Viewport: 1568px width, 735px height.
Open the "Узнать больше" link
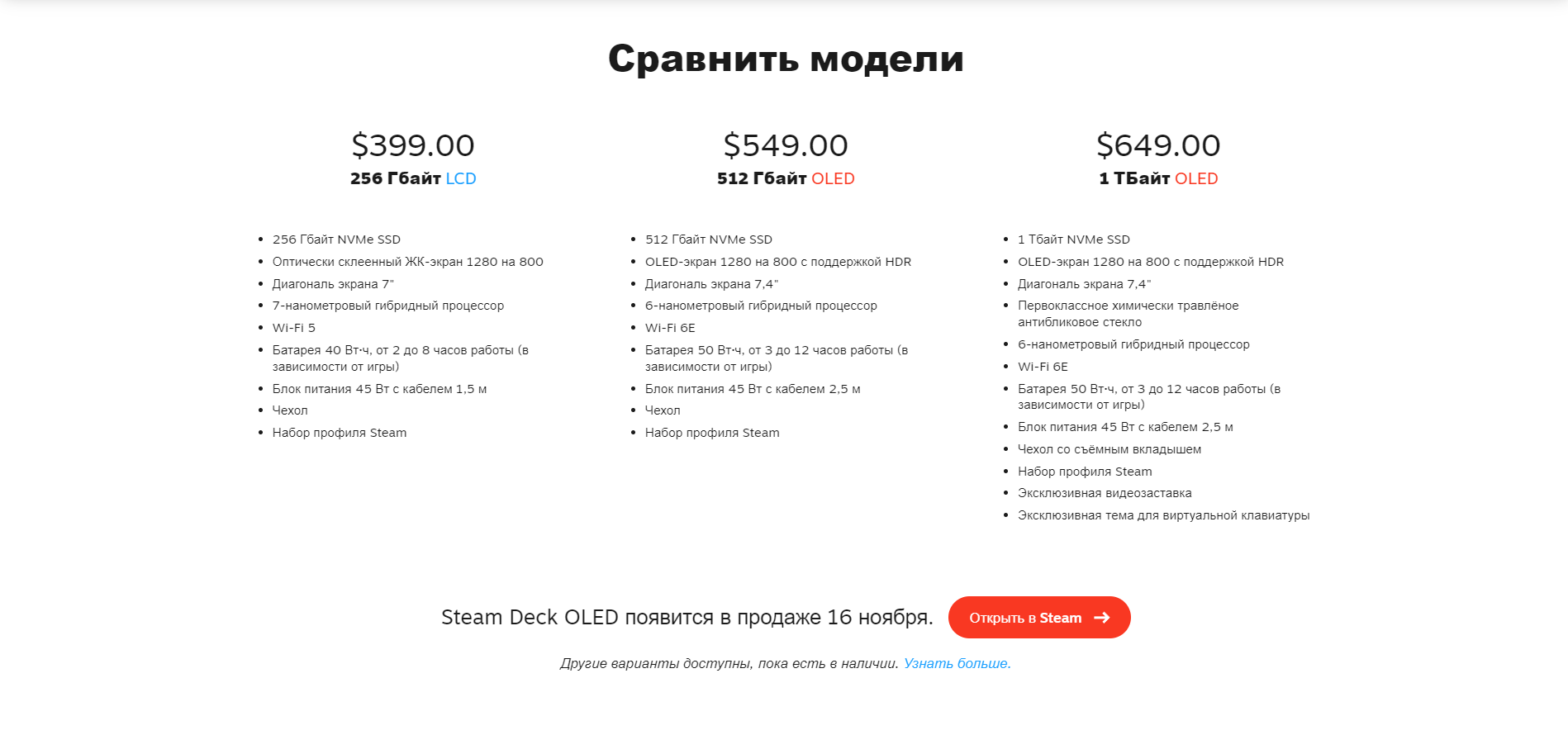click(957, 663)
